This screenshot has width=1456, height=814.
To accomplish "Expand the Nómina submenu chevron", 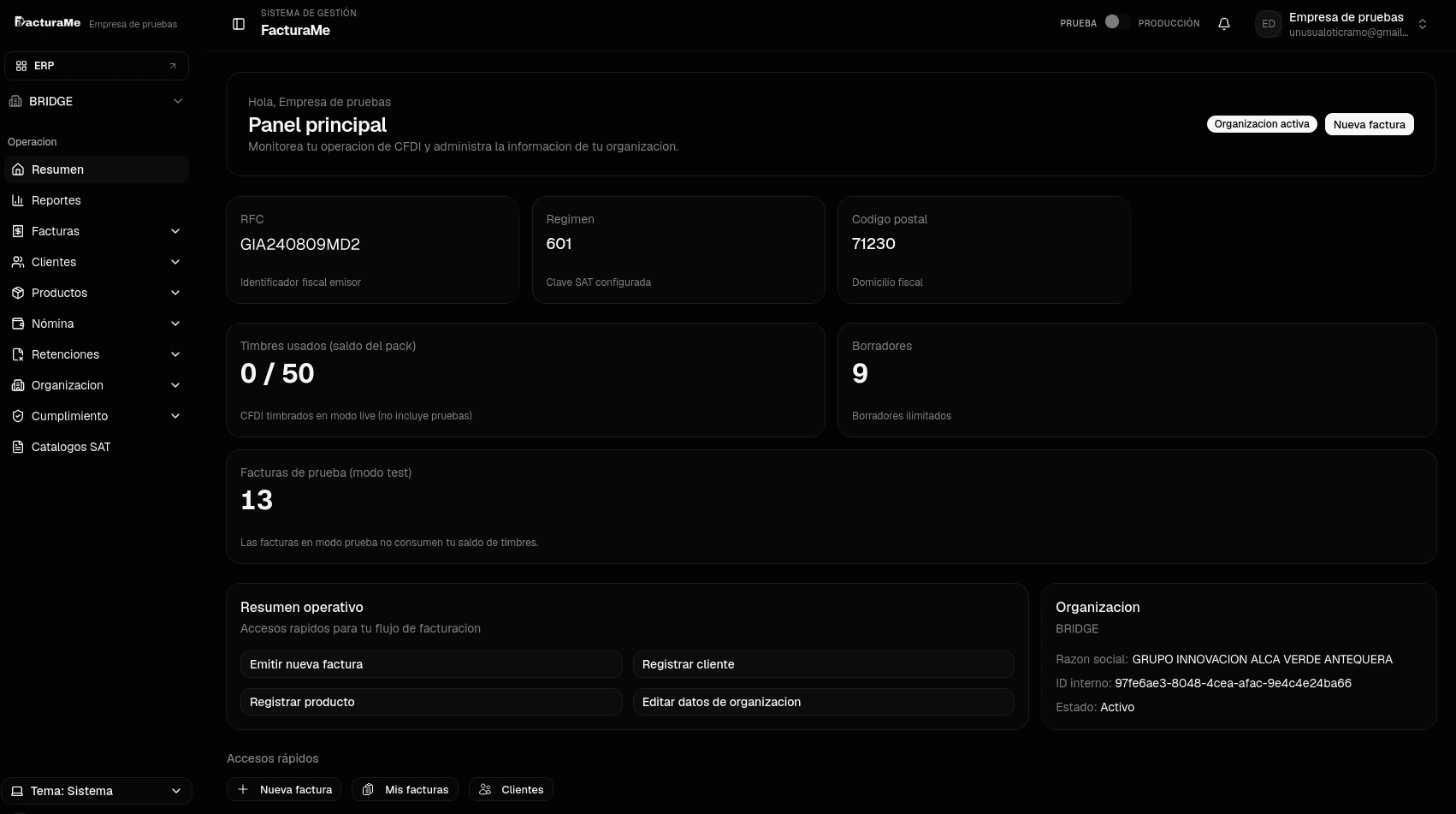I will [175, 324].
